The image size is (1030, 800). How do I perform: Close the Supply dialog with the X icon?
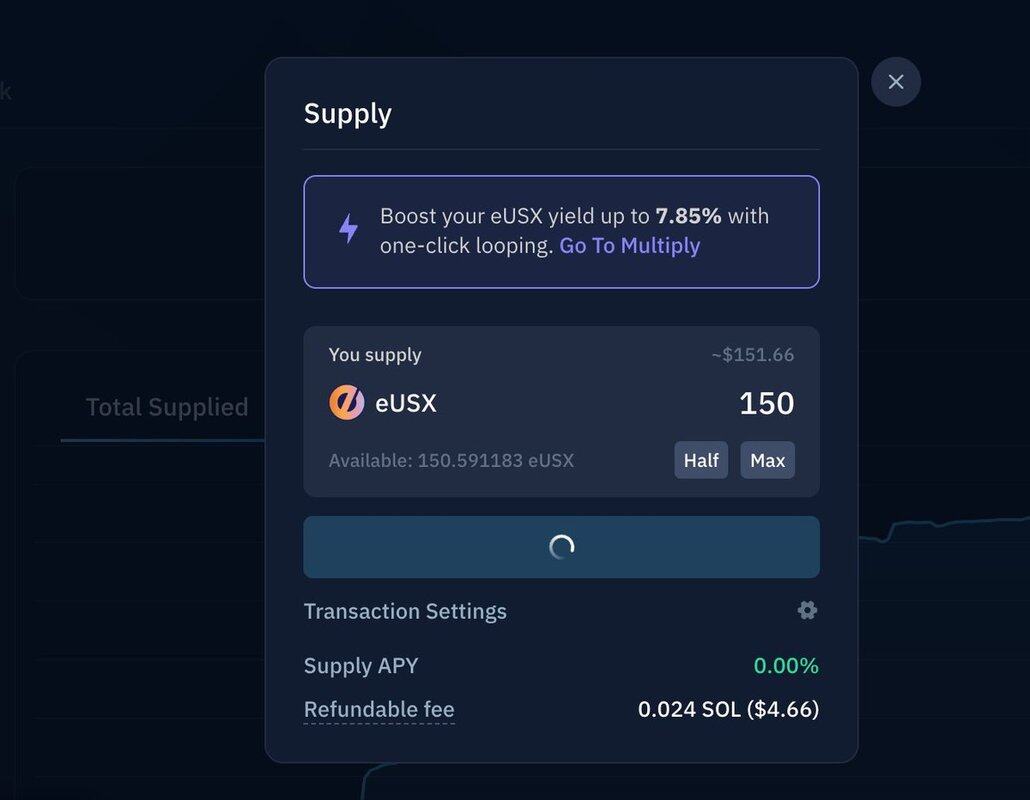[895, 82]
